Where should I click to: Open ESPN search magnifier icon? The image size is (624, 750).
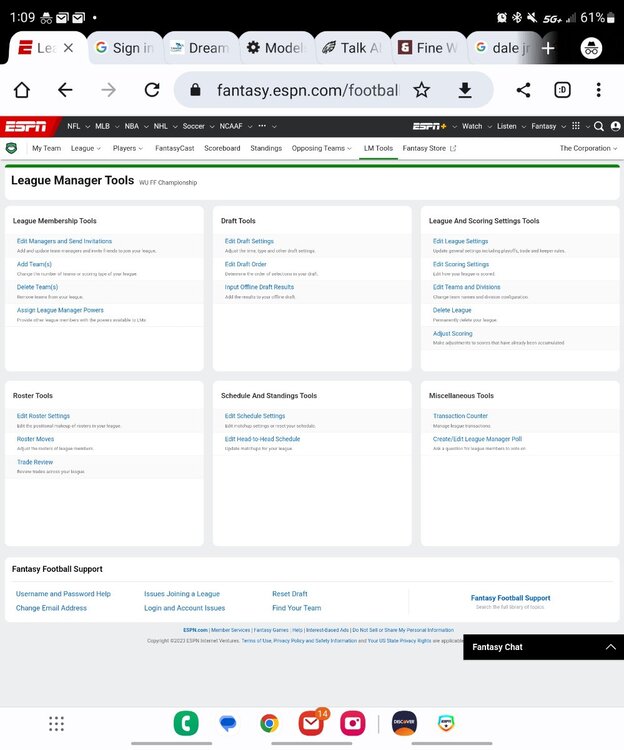pos(599,126)
